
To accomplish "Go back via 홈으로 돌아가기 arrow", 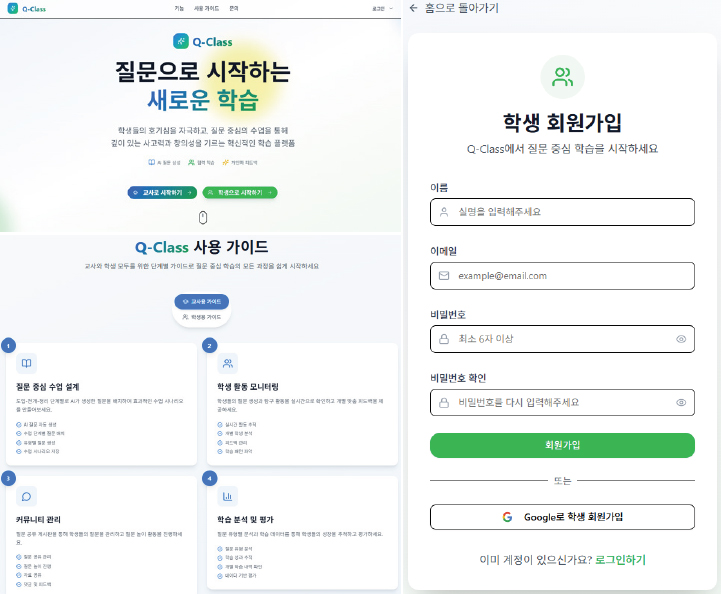I will click(413, 8).
